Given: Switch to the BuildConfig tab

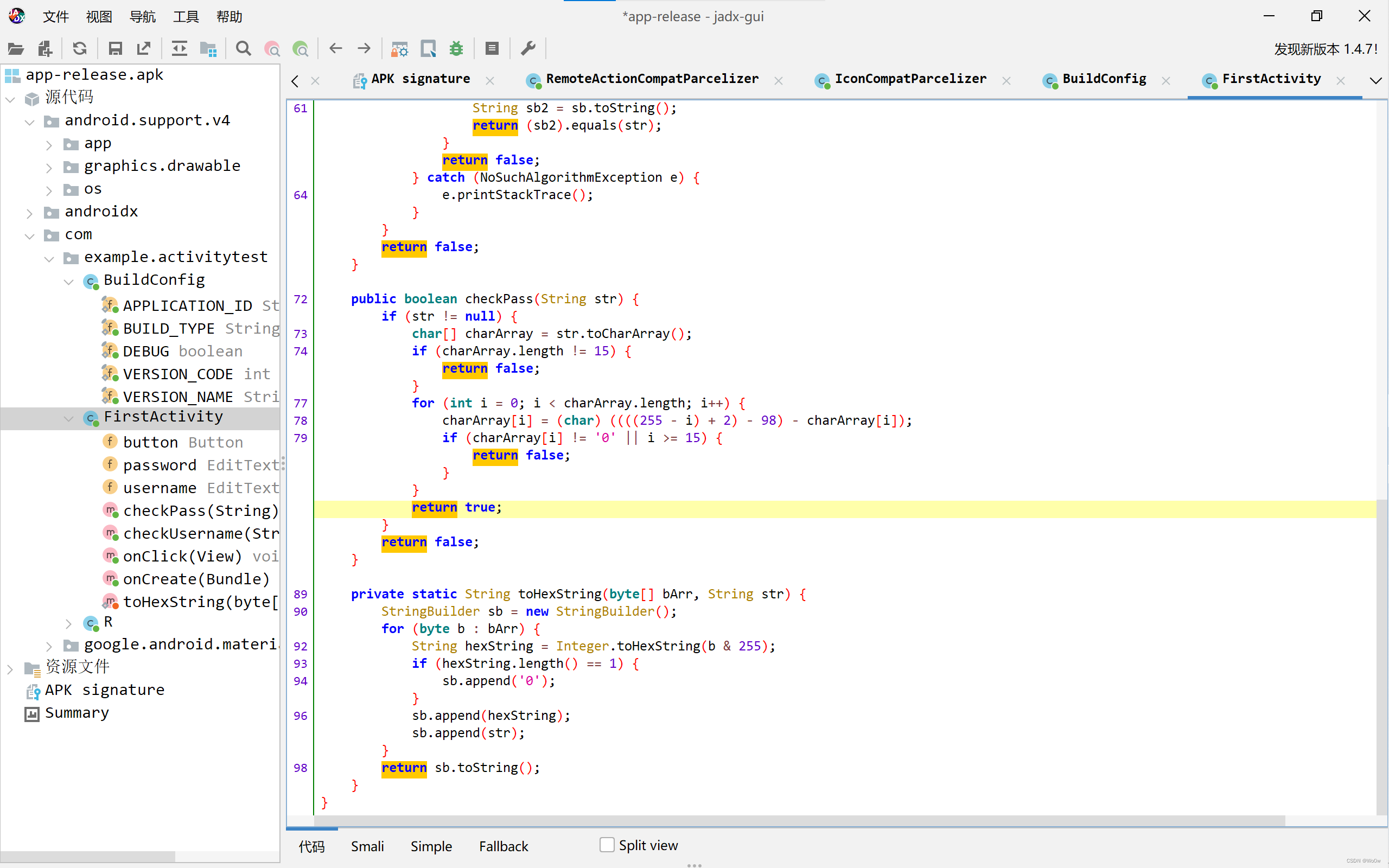Looking at the screenshot, I should click(1103, 79).
